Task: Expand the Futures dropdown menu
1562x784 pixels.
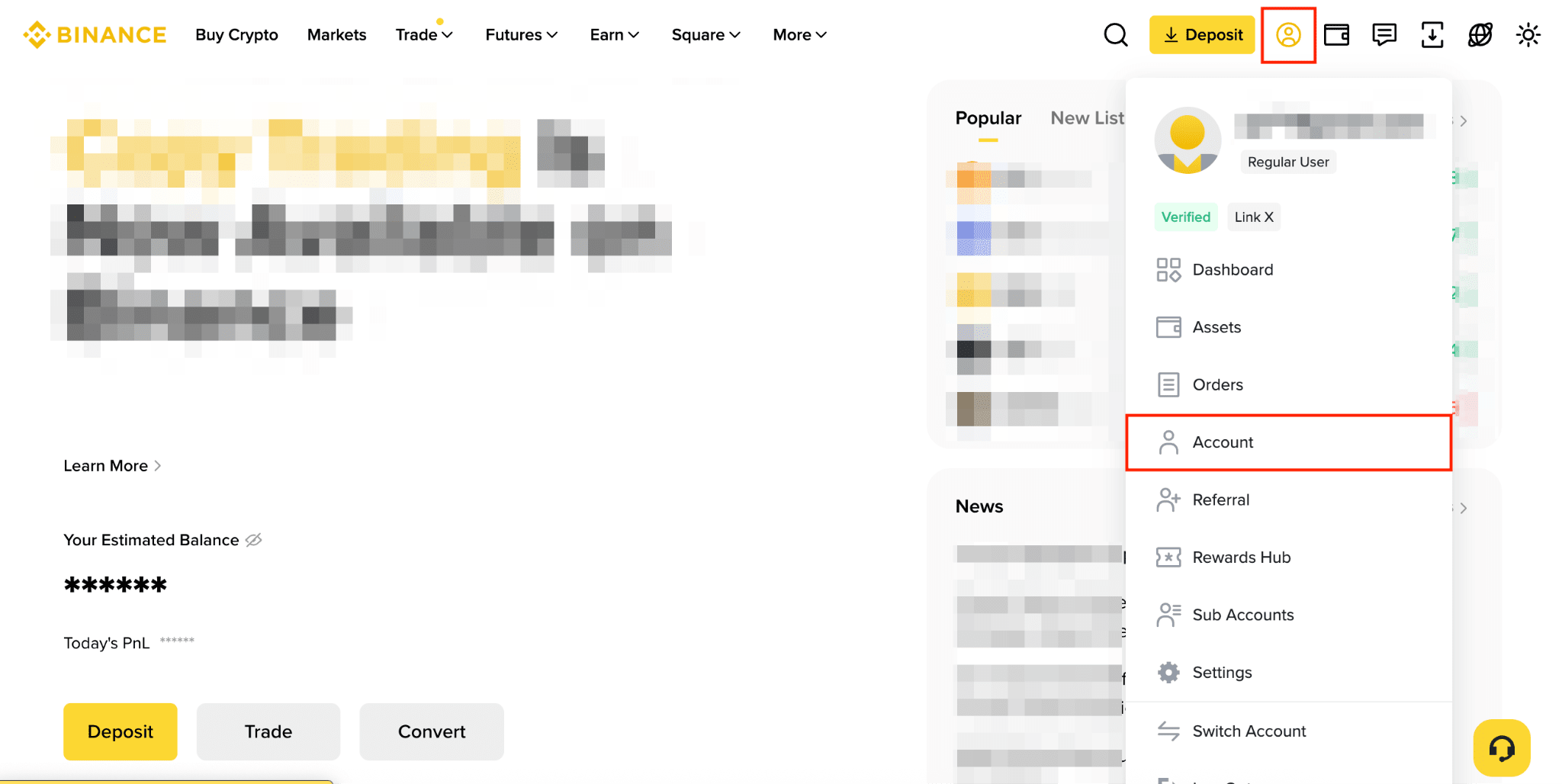Action: [522, 35]
